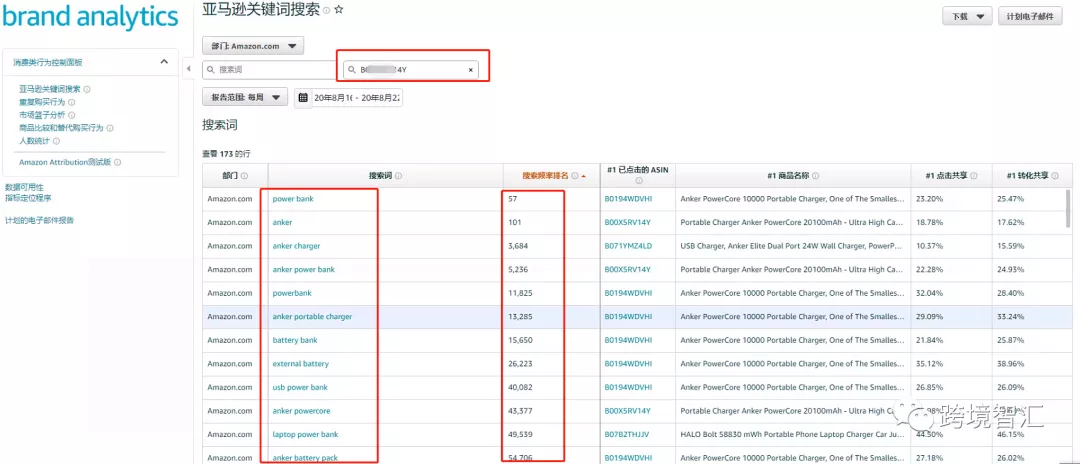This screenshot has height=464, width=1080.
Task: Open the anker charger search term
Action: coord(296,246)
